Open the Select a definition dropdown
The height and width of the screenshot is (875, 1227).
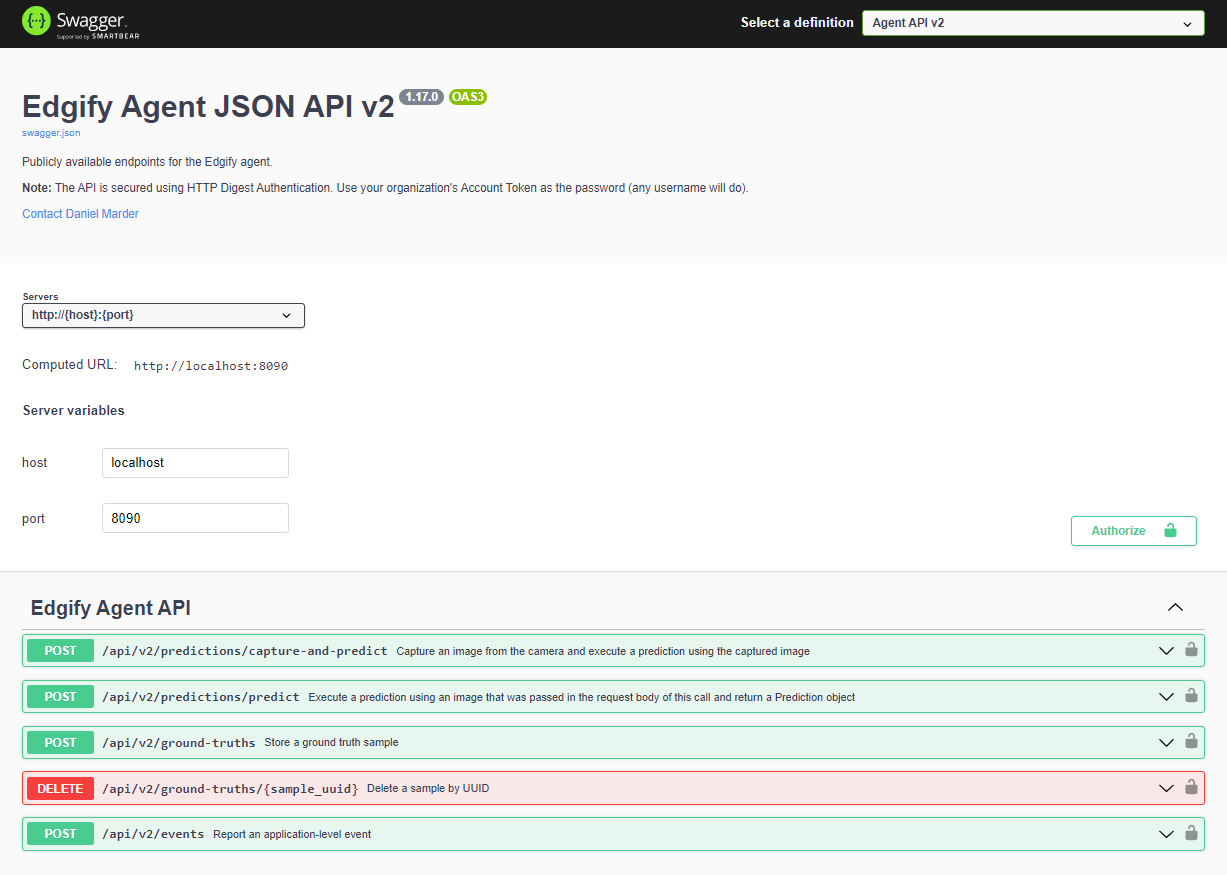point(1033,23)
